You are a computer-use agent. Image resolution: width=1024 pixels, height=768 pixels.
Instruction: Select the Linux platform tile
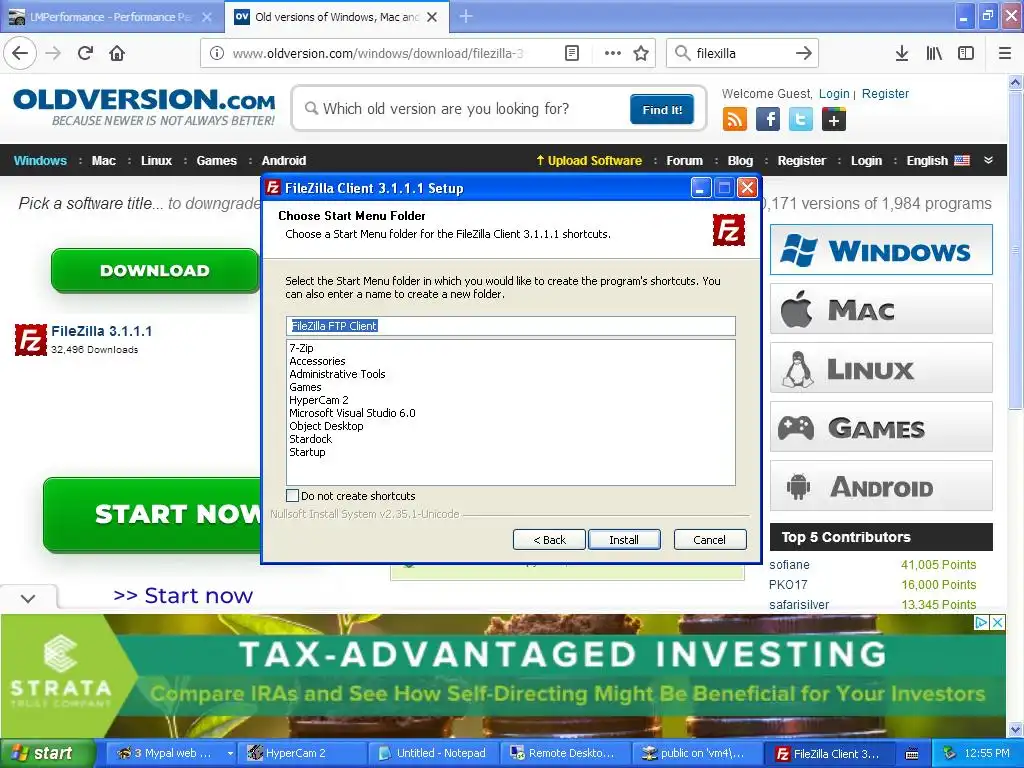[881, 368]
